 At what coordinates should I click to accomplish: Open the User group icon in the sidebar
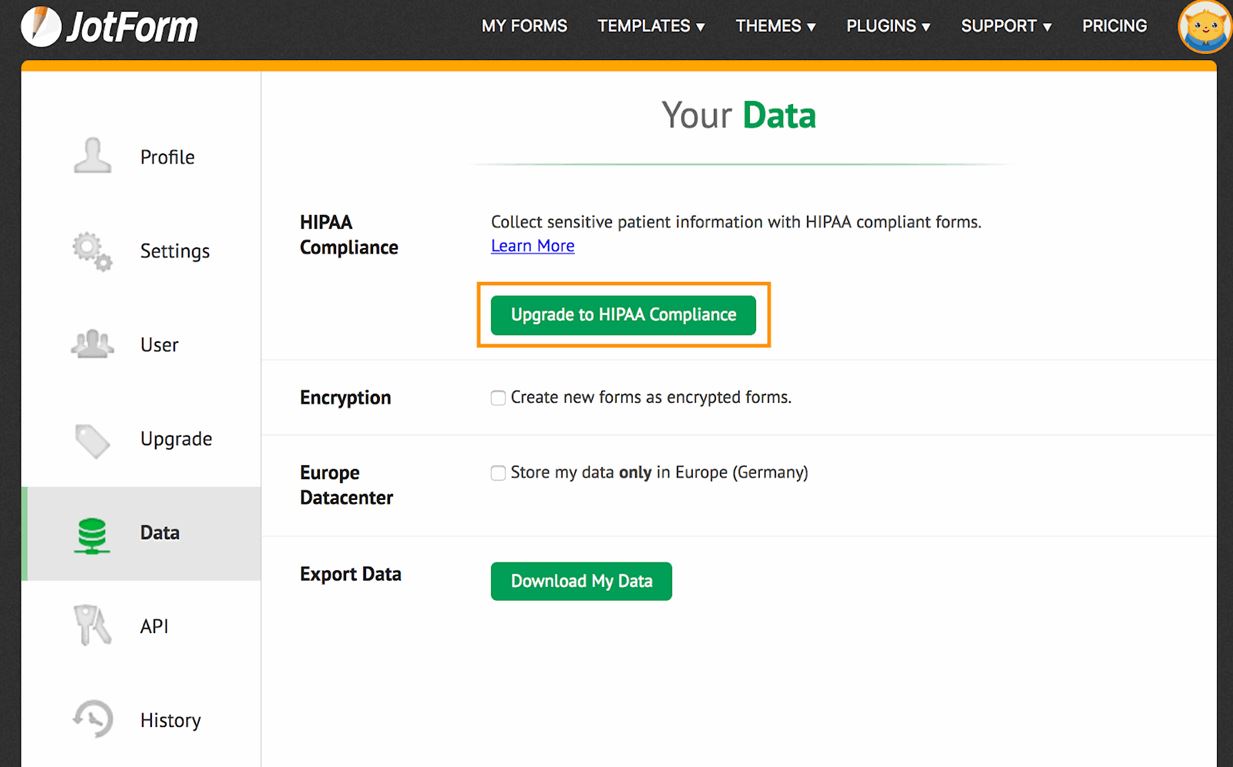tap(93, 345)
